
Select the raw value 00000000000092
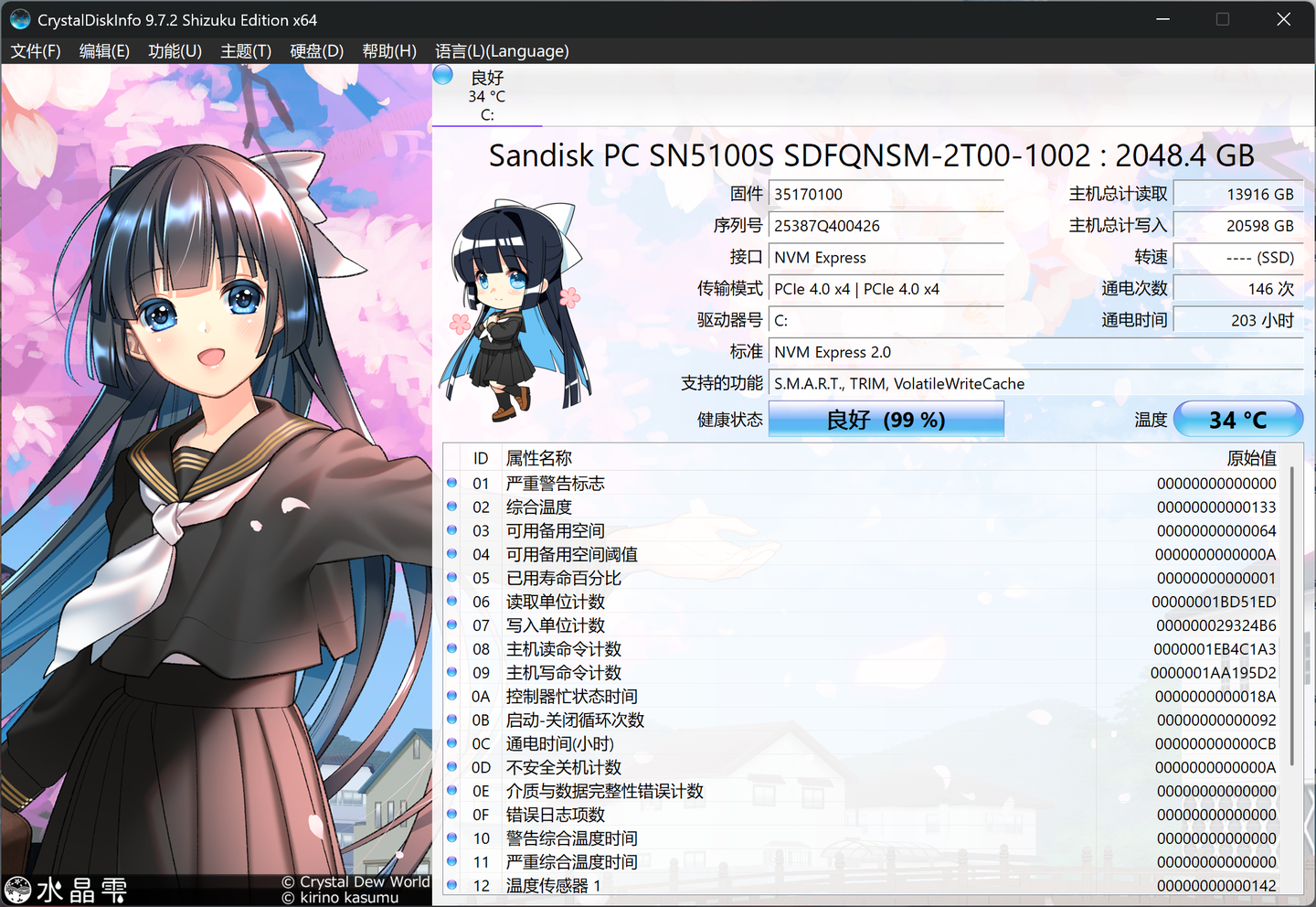pyautogui.click(x=1216, y=720)
